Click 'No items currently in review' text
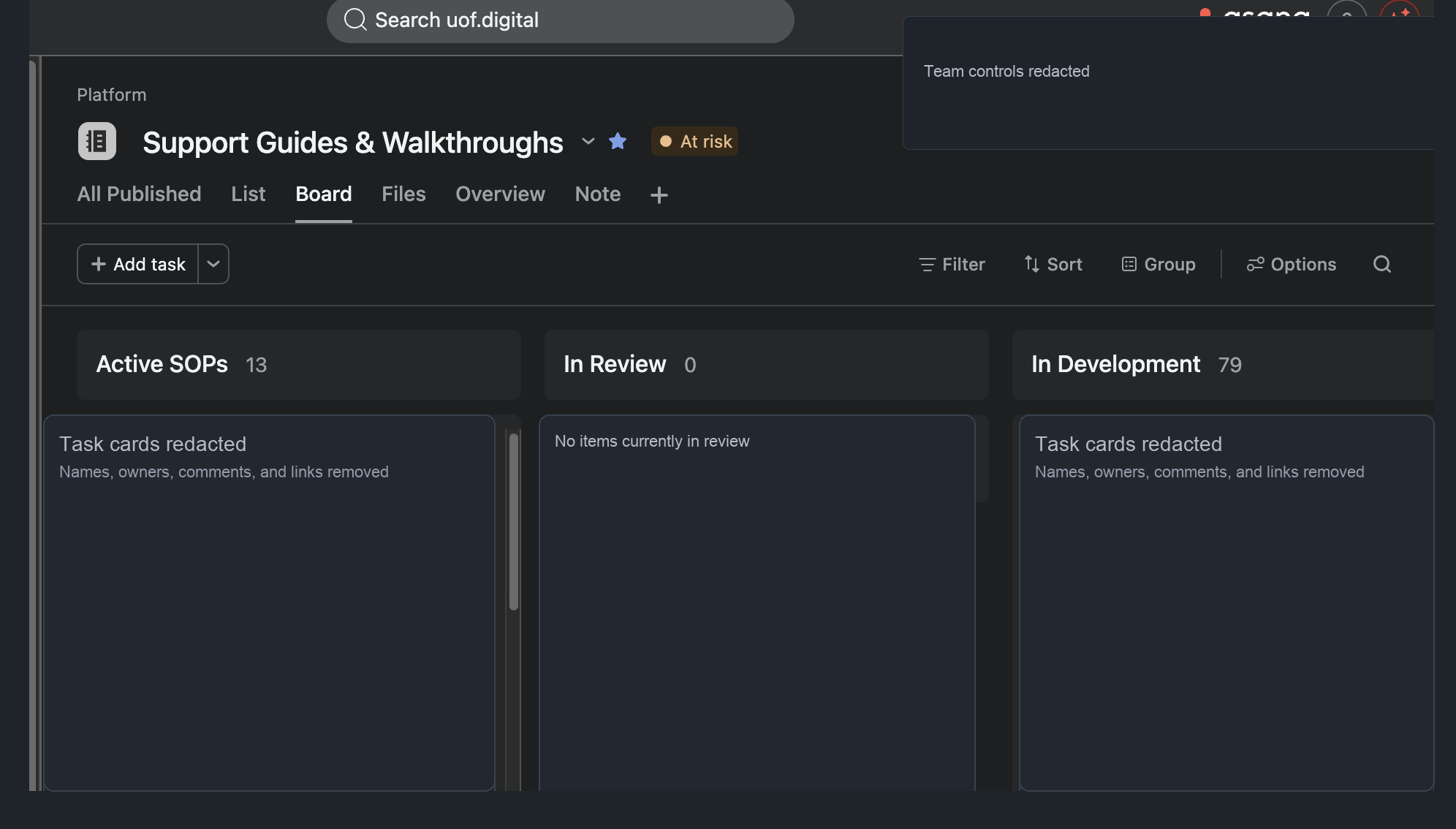Viewport: 1456px width, 829px height. click(x=652, y=441)
